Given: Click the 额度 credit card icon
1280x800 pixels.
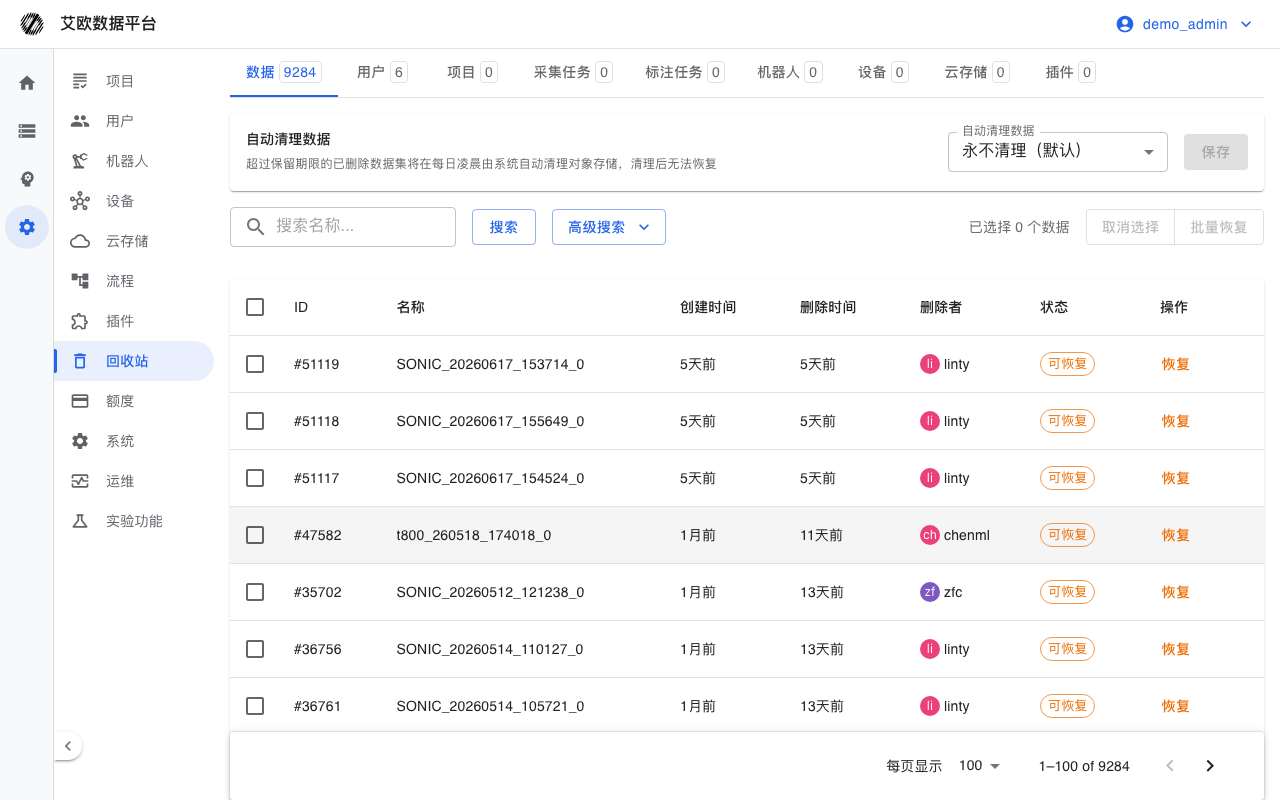Looking at the screenshot, I should [x=80, y=401].
